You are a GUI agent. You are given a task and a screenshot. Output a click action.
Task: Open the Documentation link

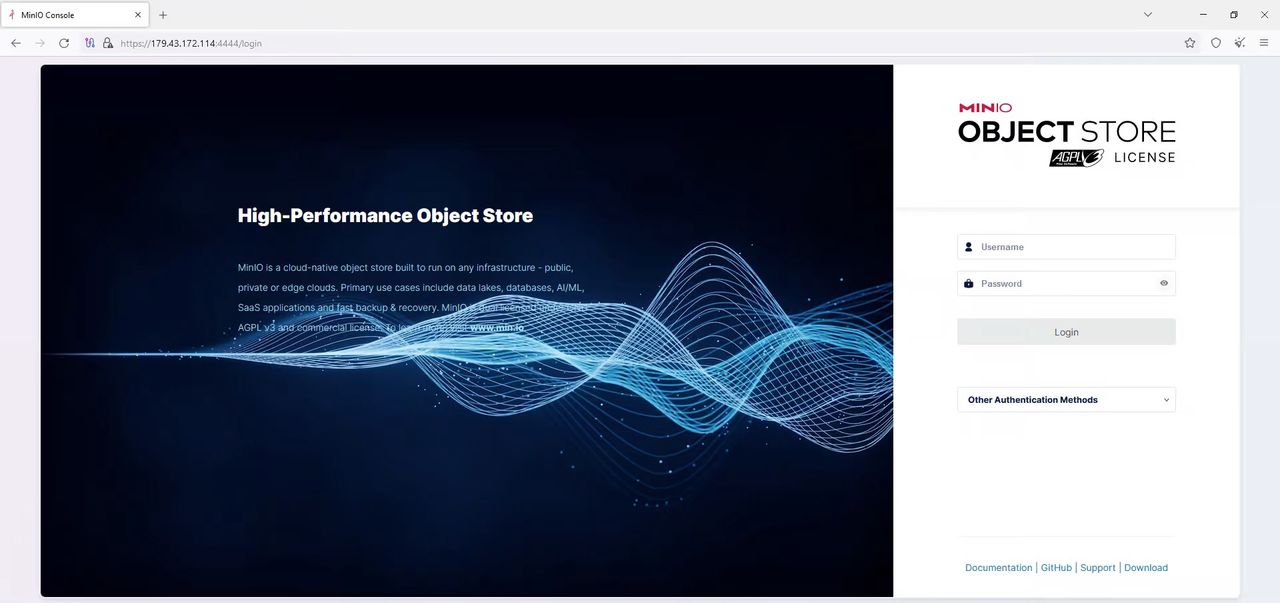(x=998, y=568)
